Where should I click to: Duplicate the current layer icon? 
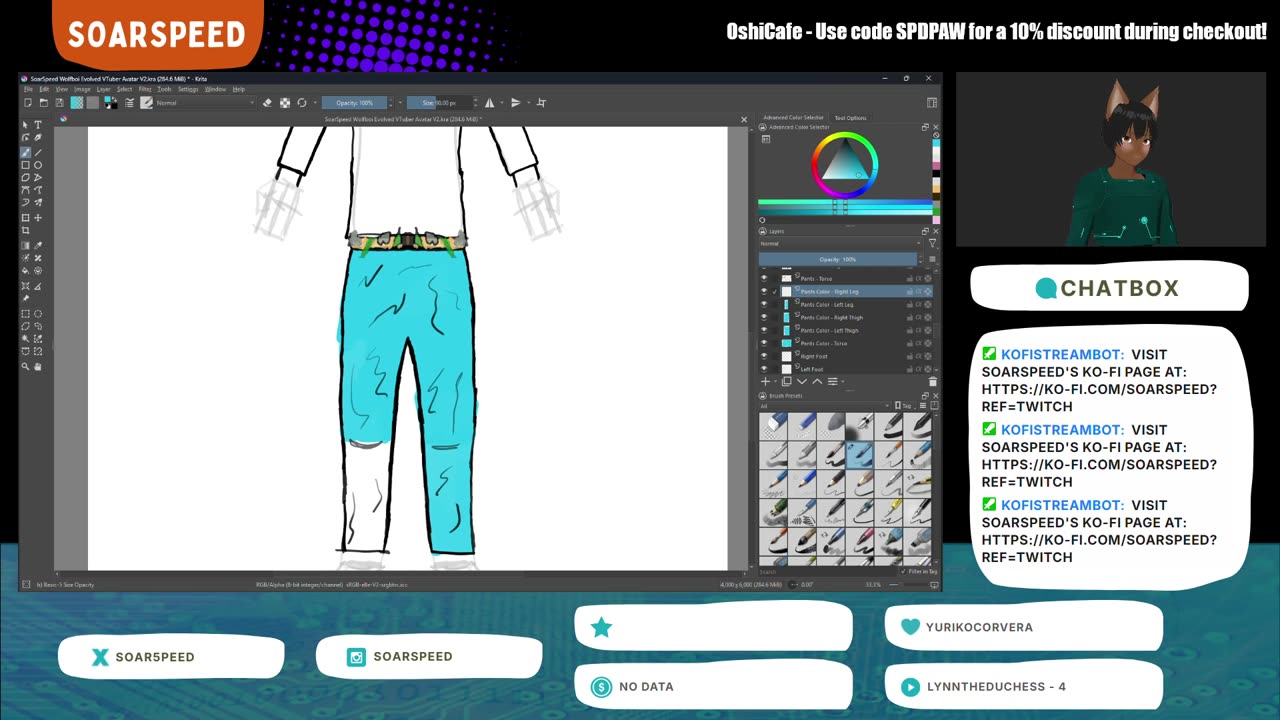(786, 381)
